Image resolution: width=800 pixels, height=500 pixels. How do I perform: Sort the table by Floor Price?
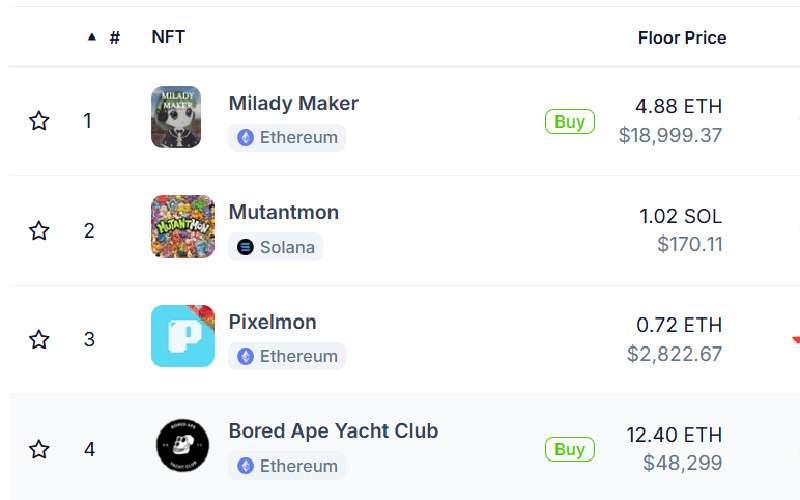click(x=682, y=38)
